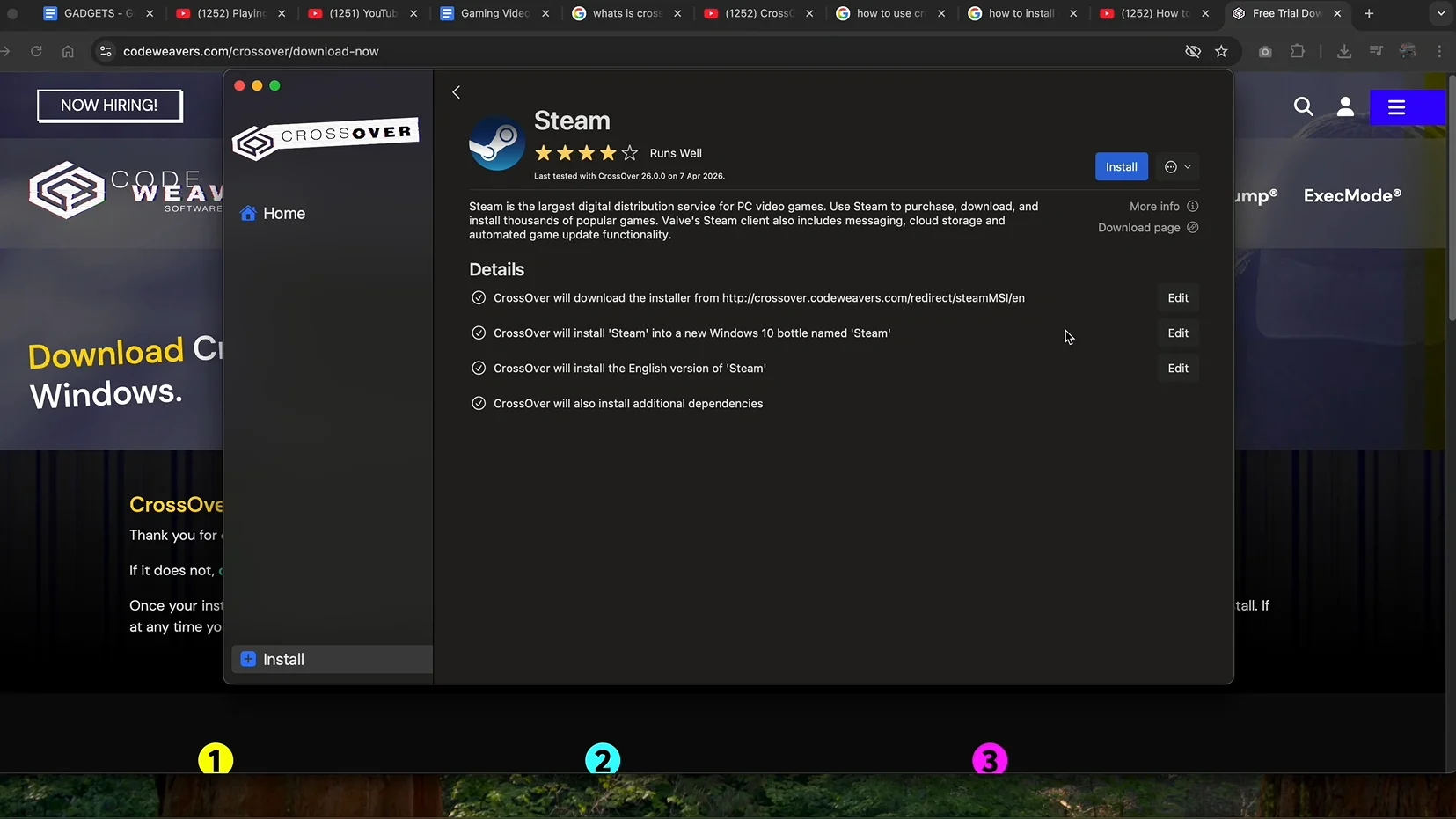1456x819 pixels.
Task: Click the user account icon near the hamburger menu
Action: click(1343, 107)
